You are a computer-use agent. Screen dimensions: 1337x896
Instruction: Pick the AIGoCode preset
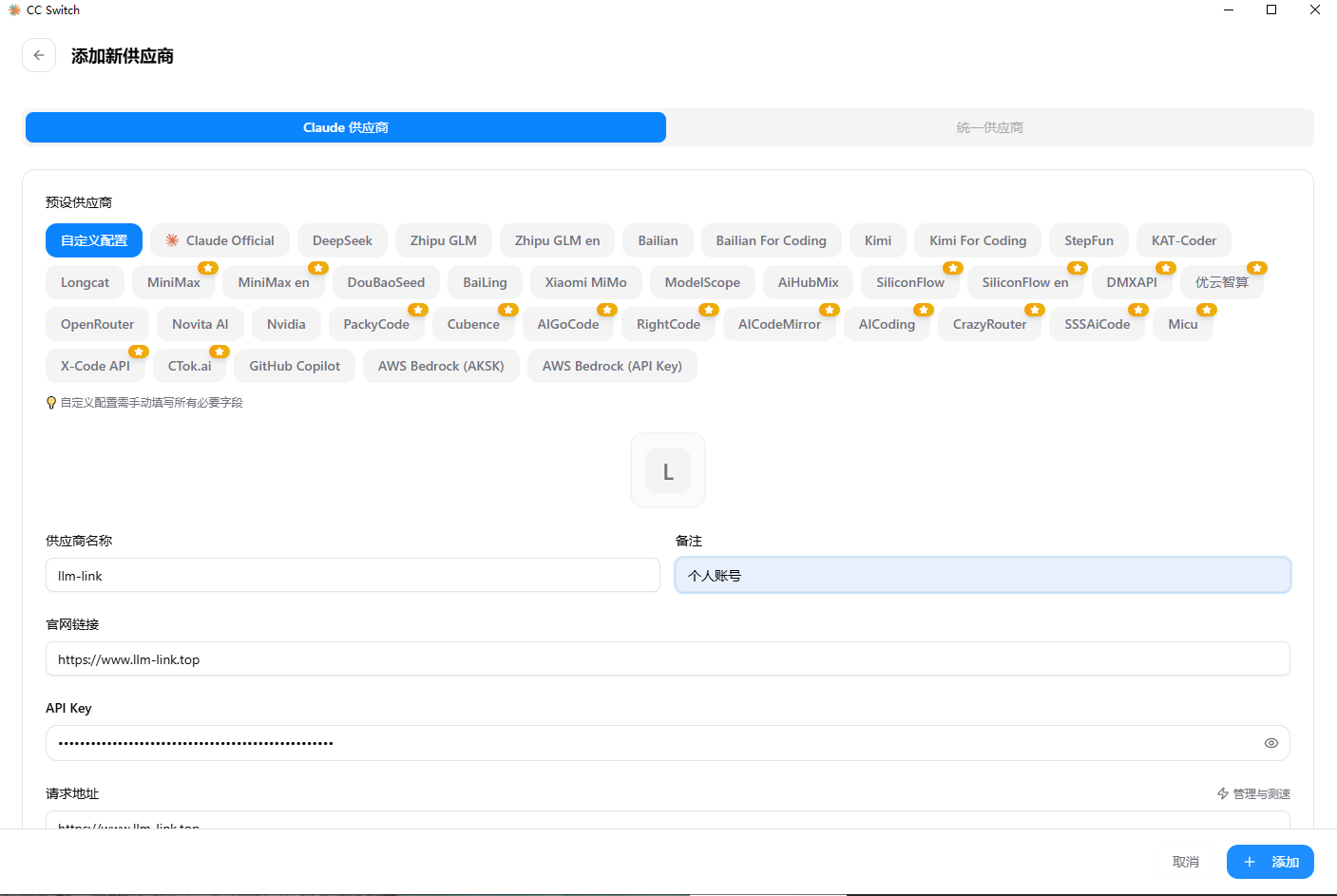(x=568, y=324)
